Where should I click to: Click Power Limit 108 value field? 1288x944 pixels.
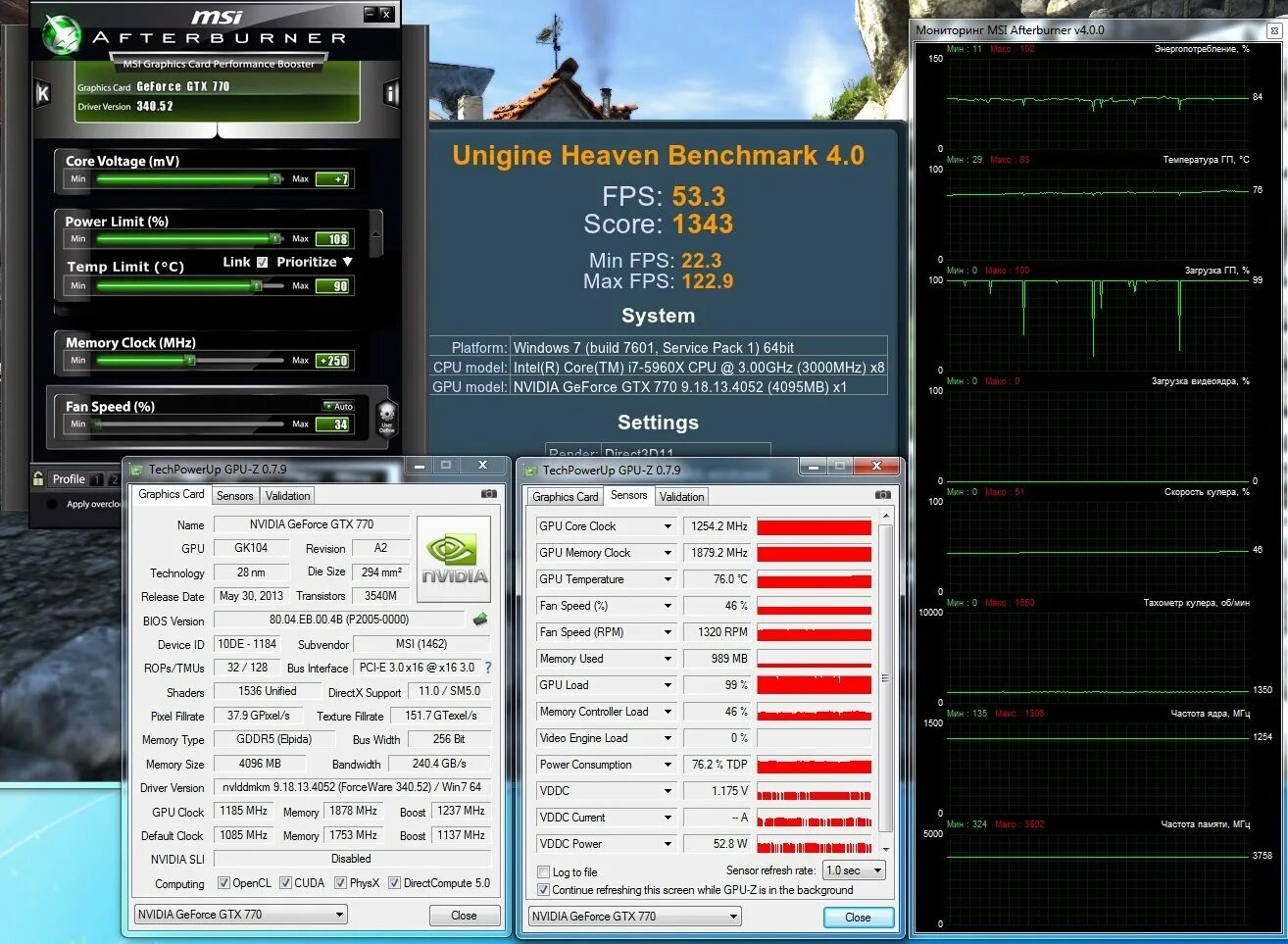point(334,239)
